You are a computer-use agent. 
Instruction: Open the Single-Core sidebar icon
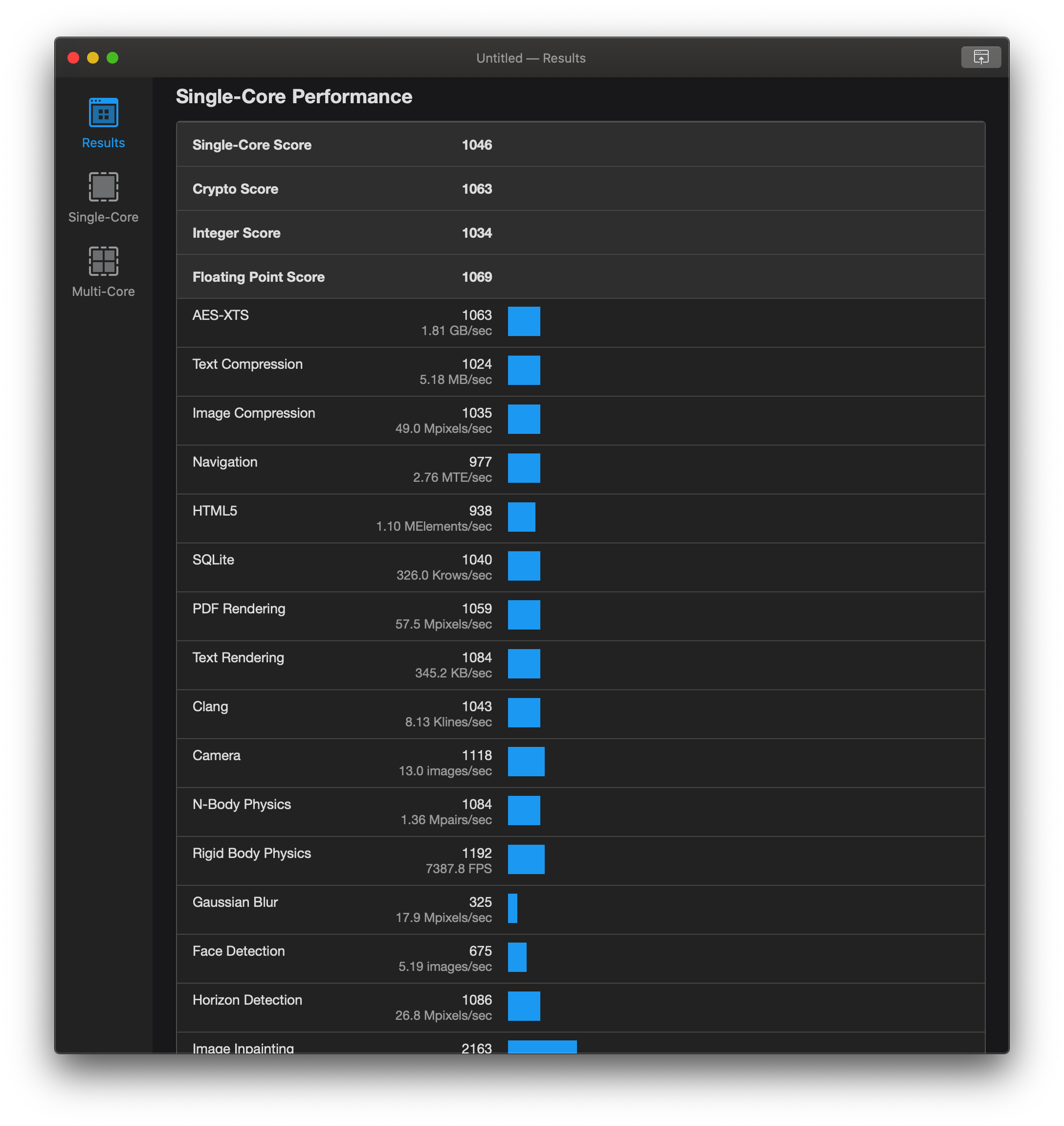pyautogui.click(x=103, y=187)
